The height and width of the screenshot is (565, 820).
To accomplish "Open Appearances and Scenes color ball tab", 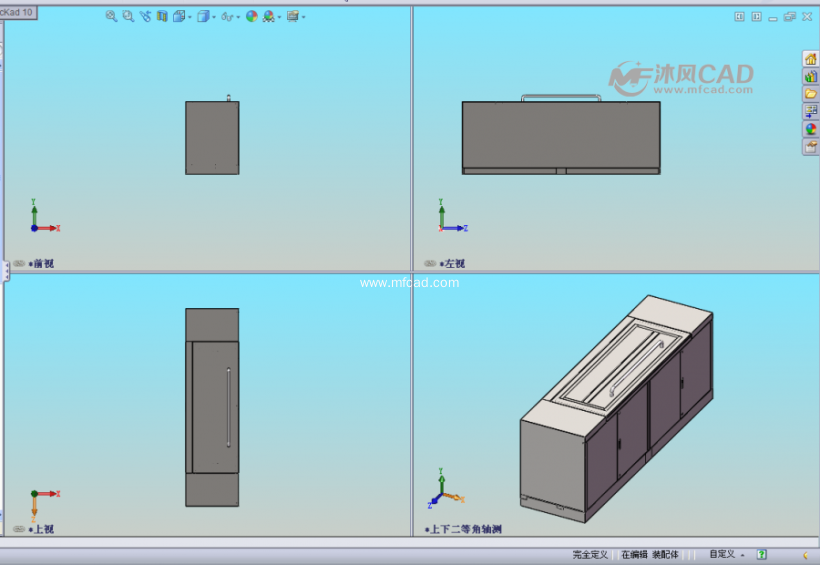I will click(811, 129).
